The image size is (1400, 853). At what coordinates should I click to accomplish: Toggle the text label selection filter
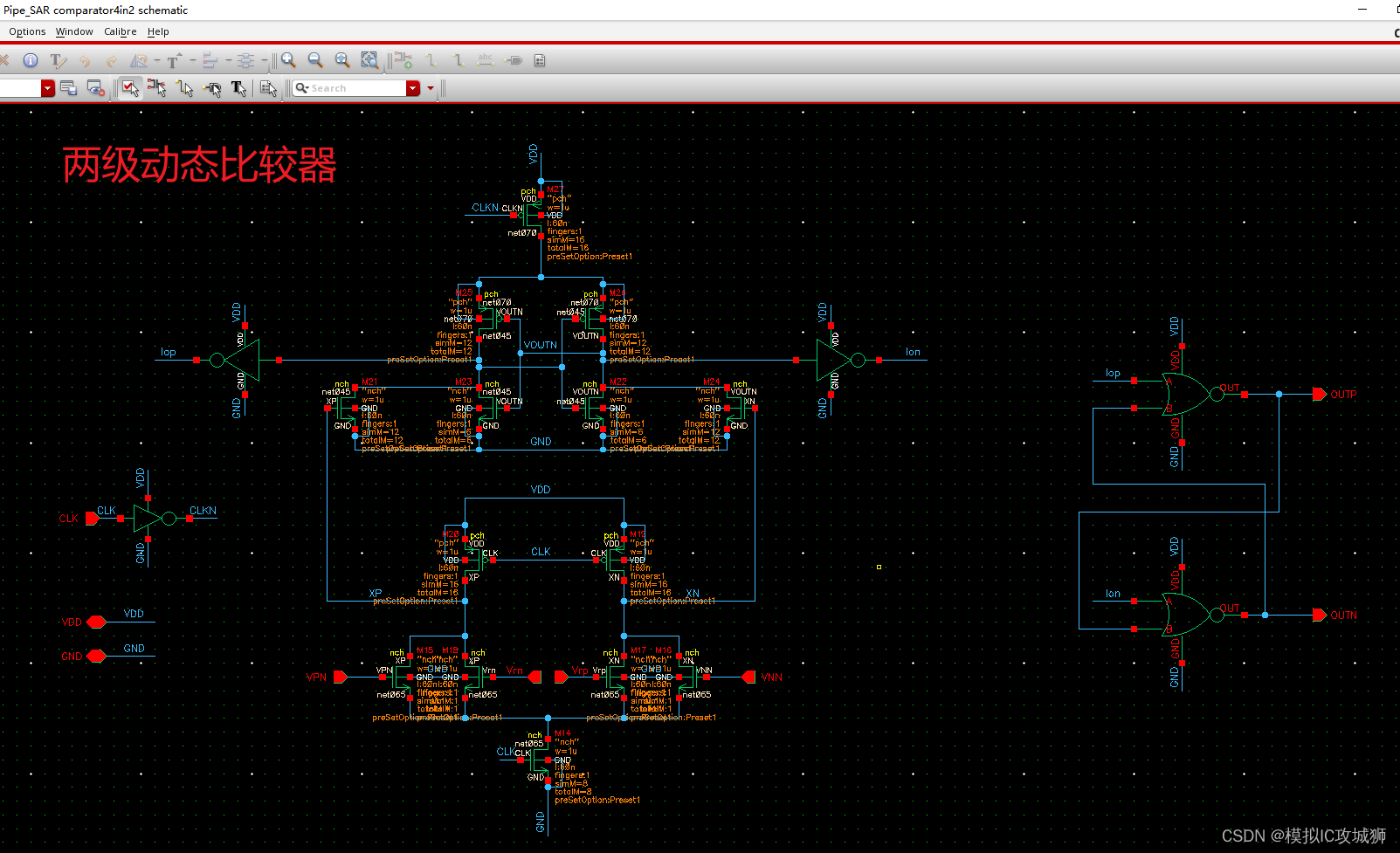238,88
